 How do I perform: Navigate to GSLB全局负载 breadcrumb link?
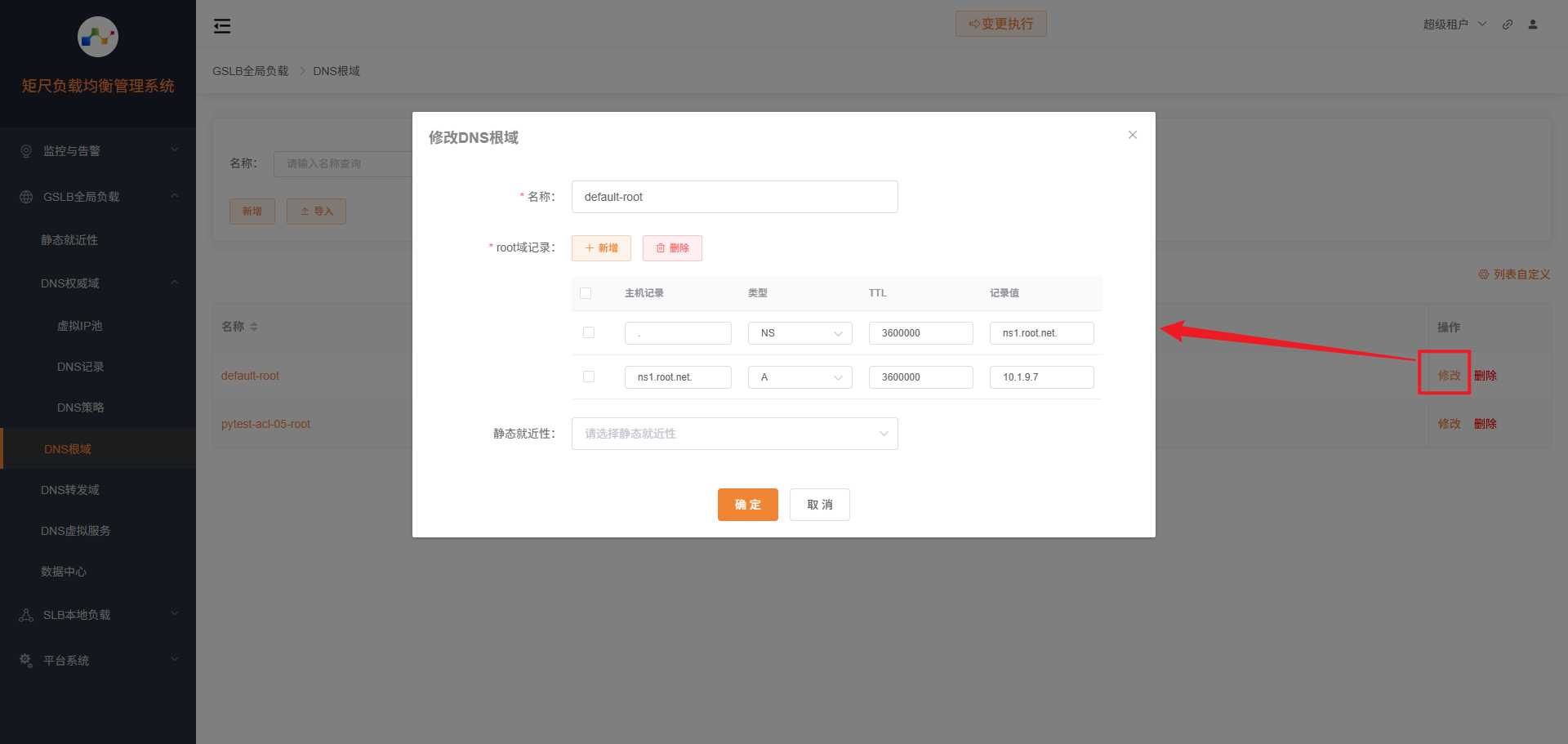coord(250,70)
